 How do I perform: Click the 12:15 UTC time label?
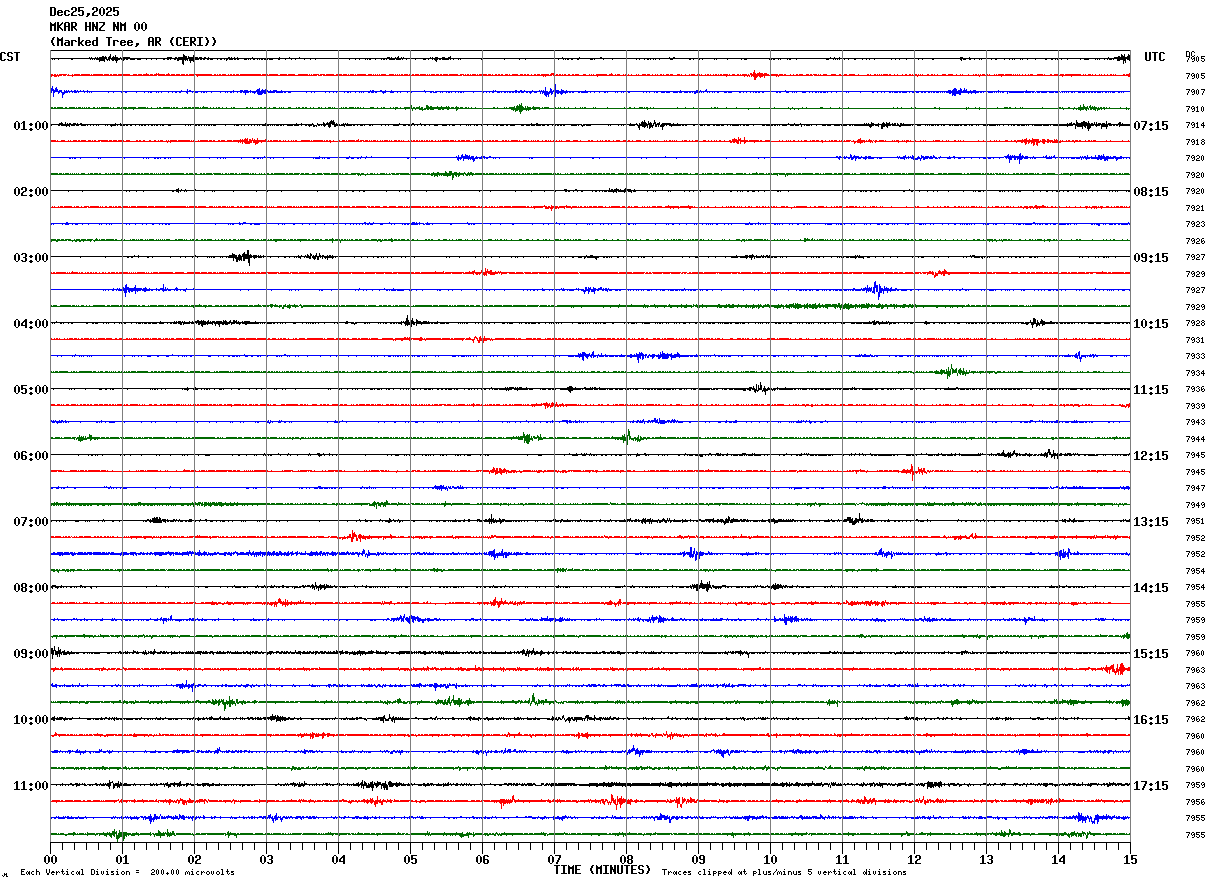1150,456
